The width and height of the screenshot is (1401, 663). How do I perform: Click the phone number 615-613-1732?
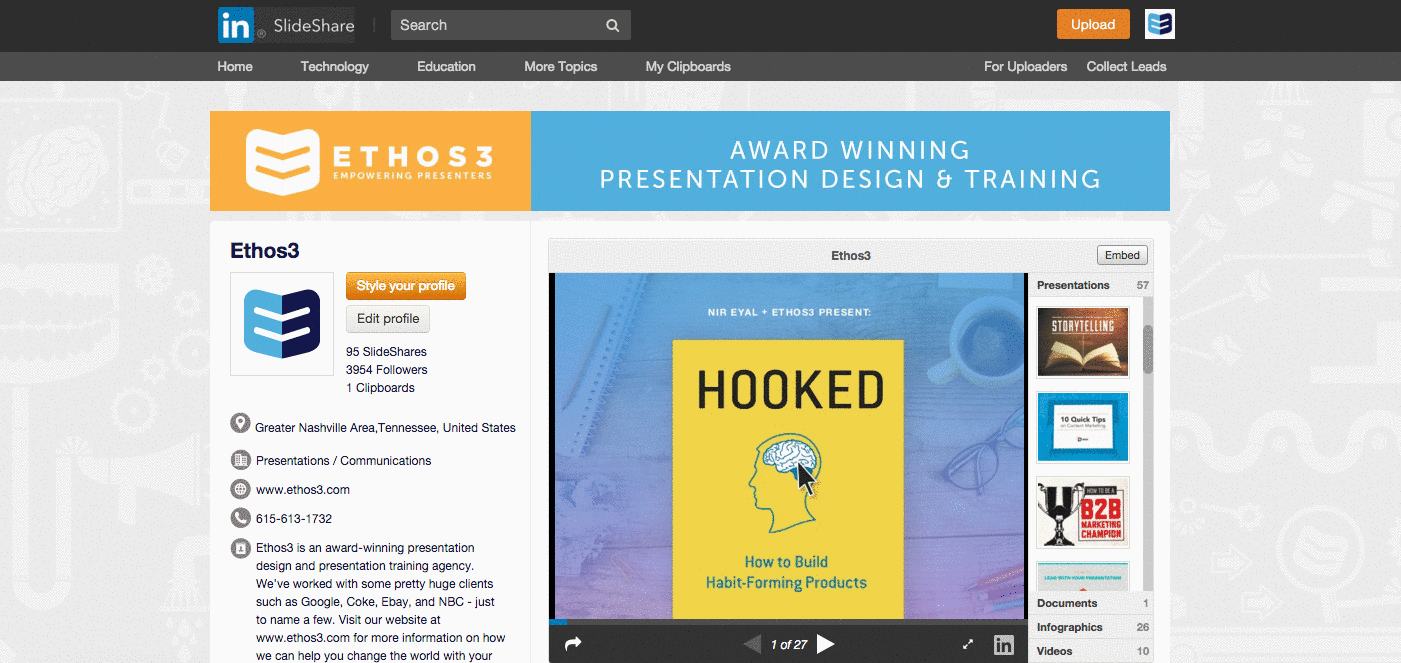pos(294,519)
